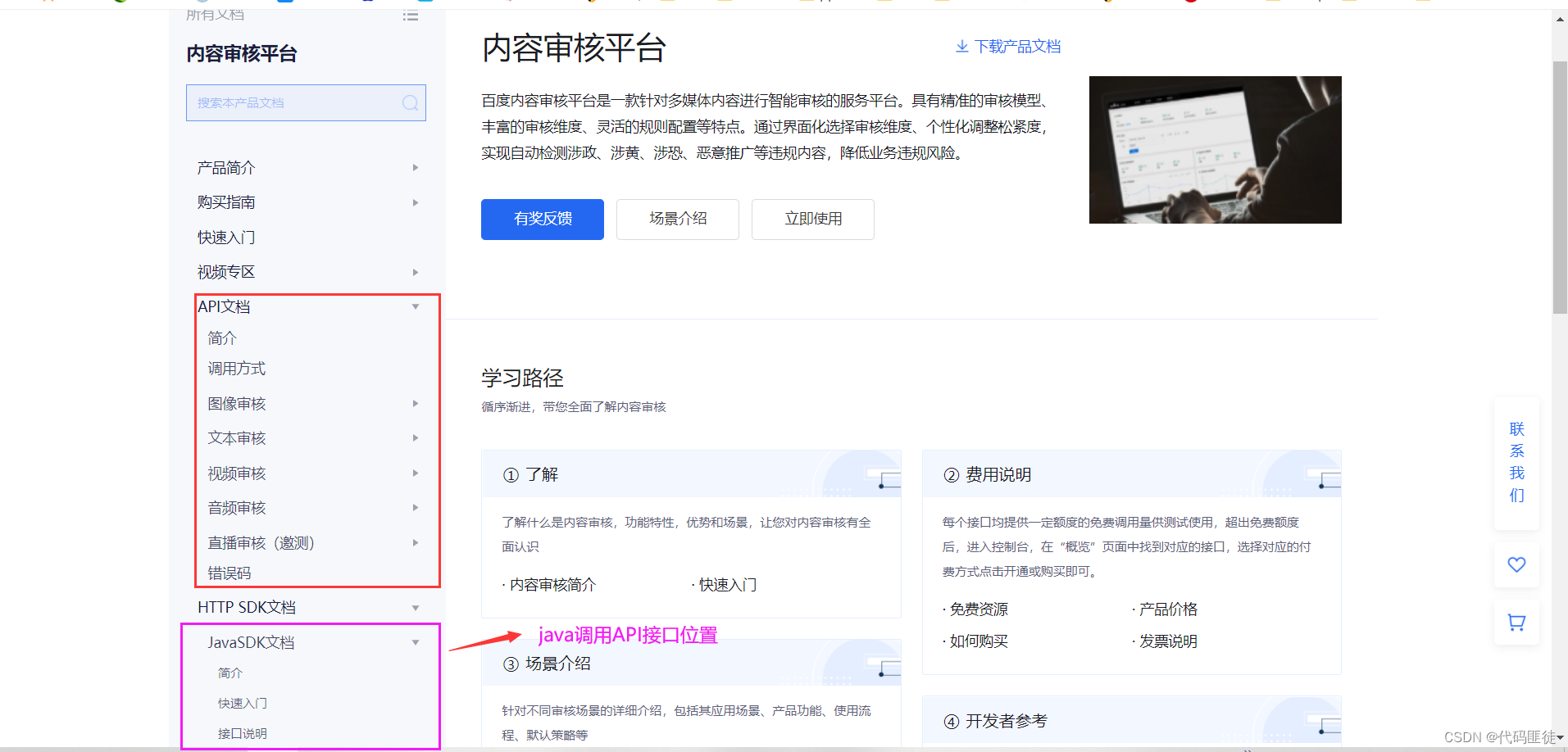Open 接口说明 under JavaSDK文档
The width and height of the screenshot is (1568, 752).
243,733
